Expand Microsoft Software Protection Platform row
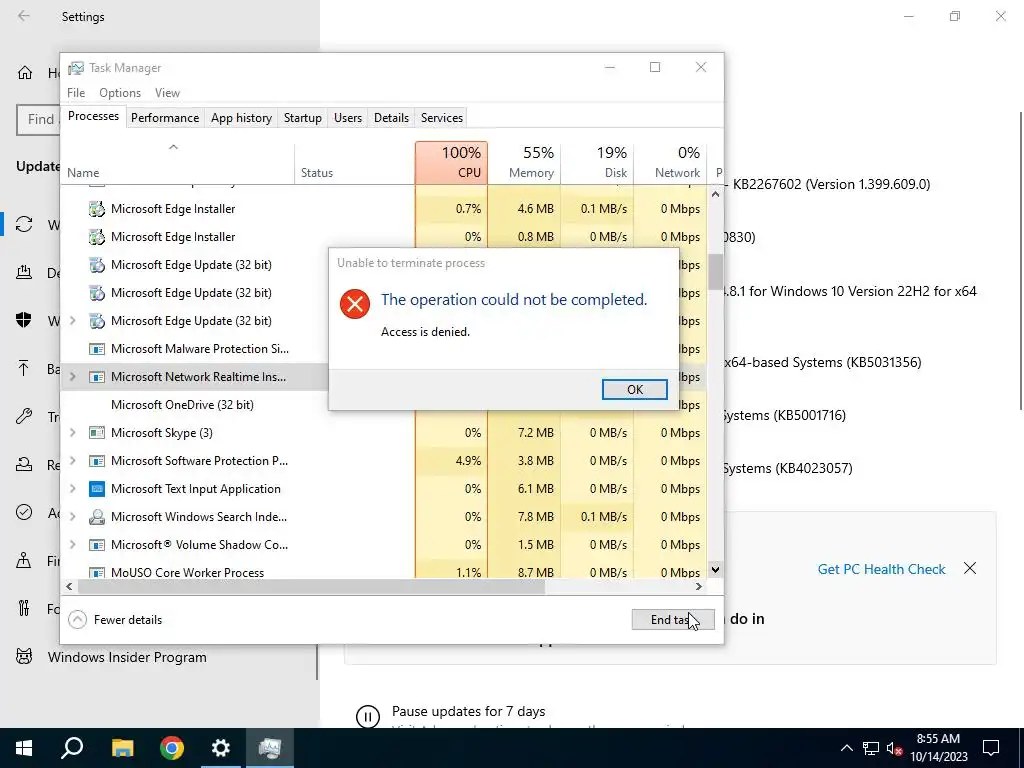The width and height of the screenshot is (1024, 768). (x=72, y=460)
